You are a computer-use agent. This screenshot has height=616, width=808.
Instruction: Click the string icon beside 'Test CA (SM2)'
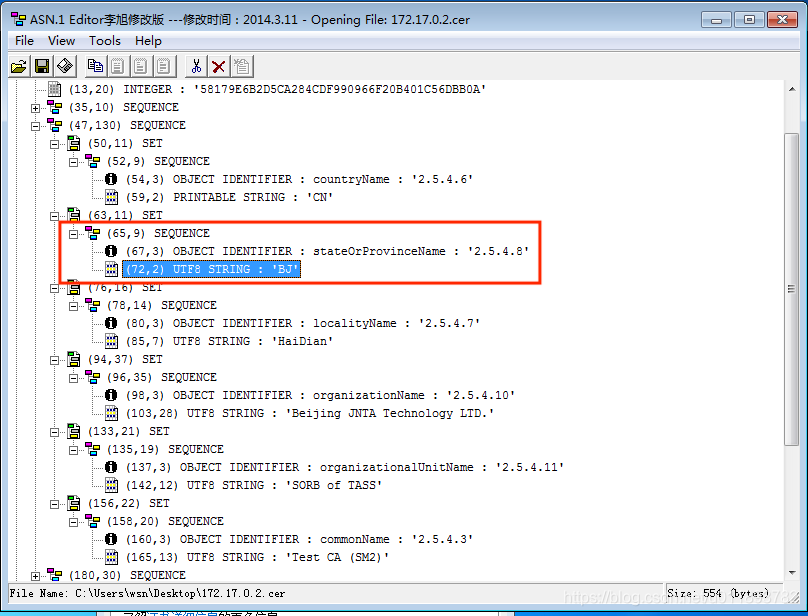111,557
